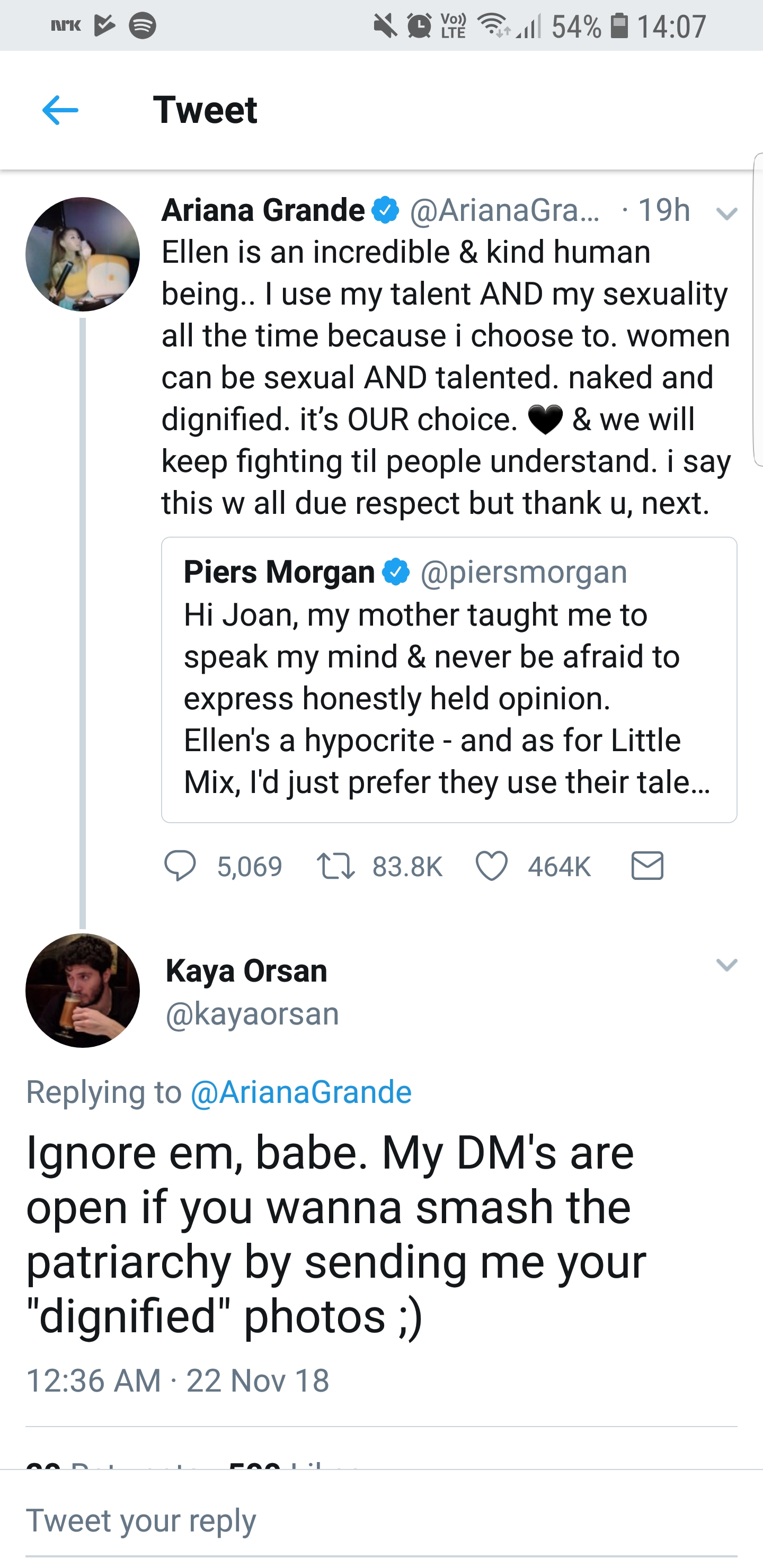Tap the retweet icon showing 83.8K

click(x=336, y=866)
